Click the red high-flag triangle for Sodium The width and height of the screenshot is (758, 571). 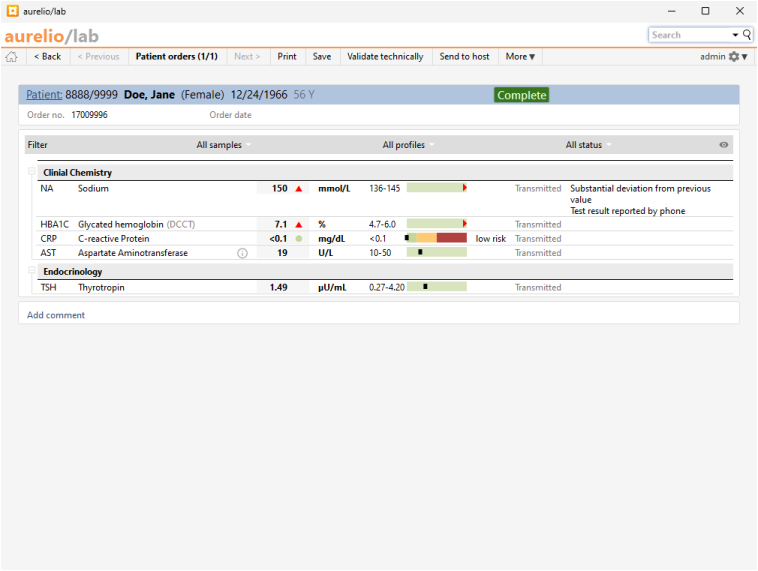(298, 189)
